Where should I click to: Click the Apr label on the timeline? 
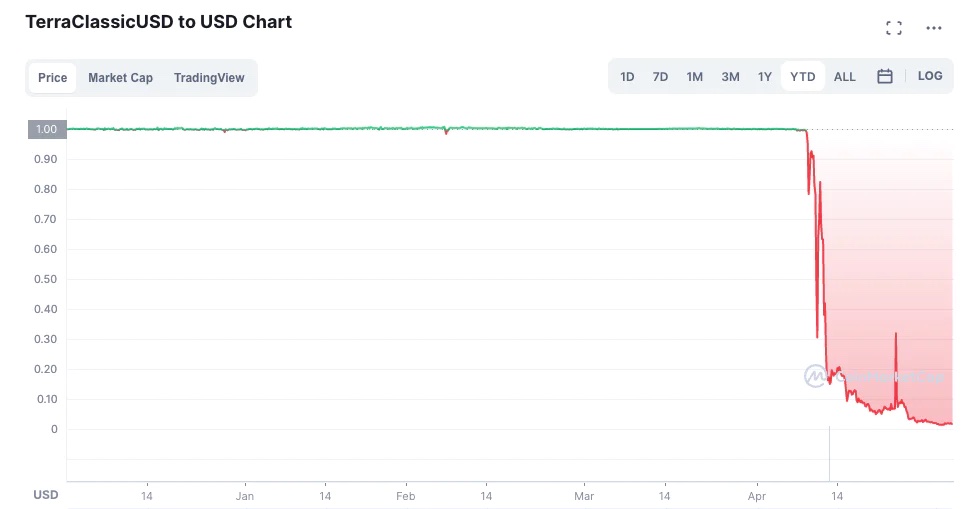757,495
